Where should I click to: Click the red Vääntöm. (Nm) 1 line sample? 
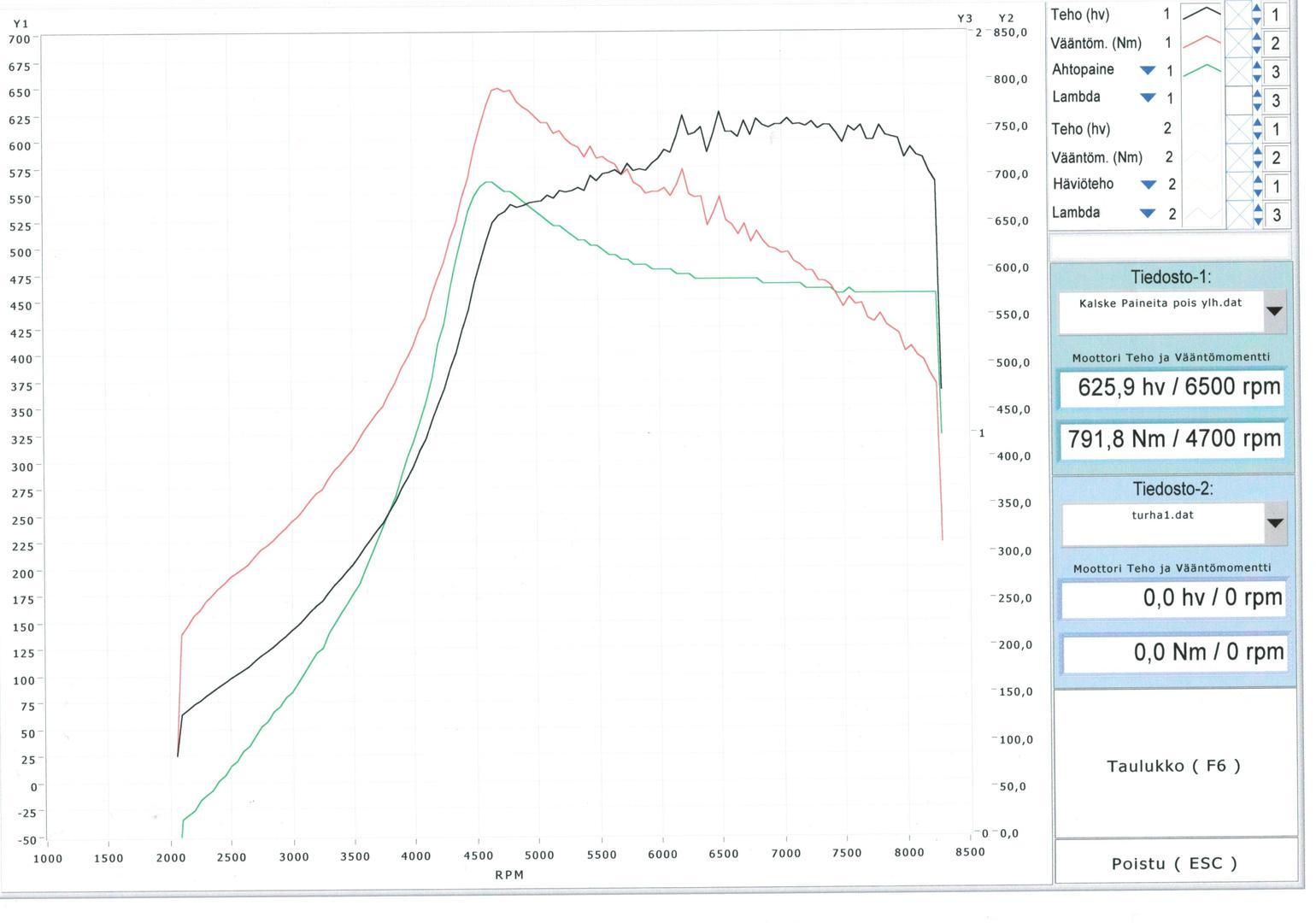click(x=1201, y=42)
